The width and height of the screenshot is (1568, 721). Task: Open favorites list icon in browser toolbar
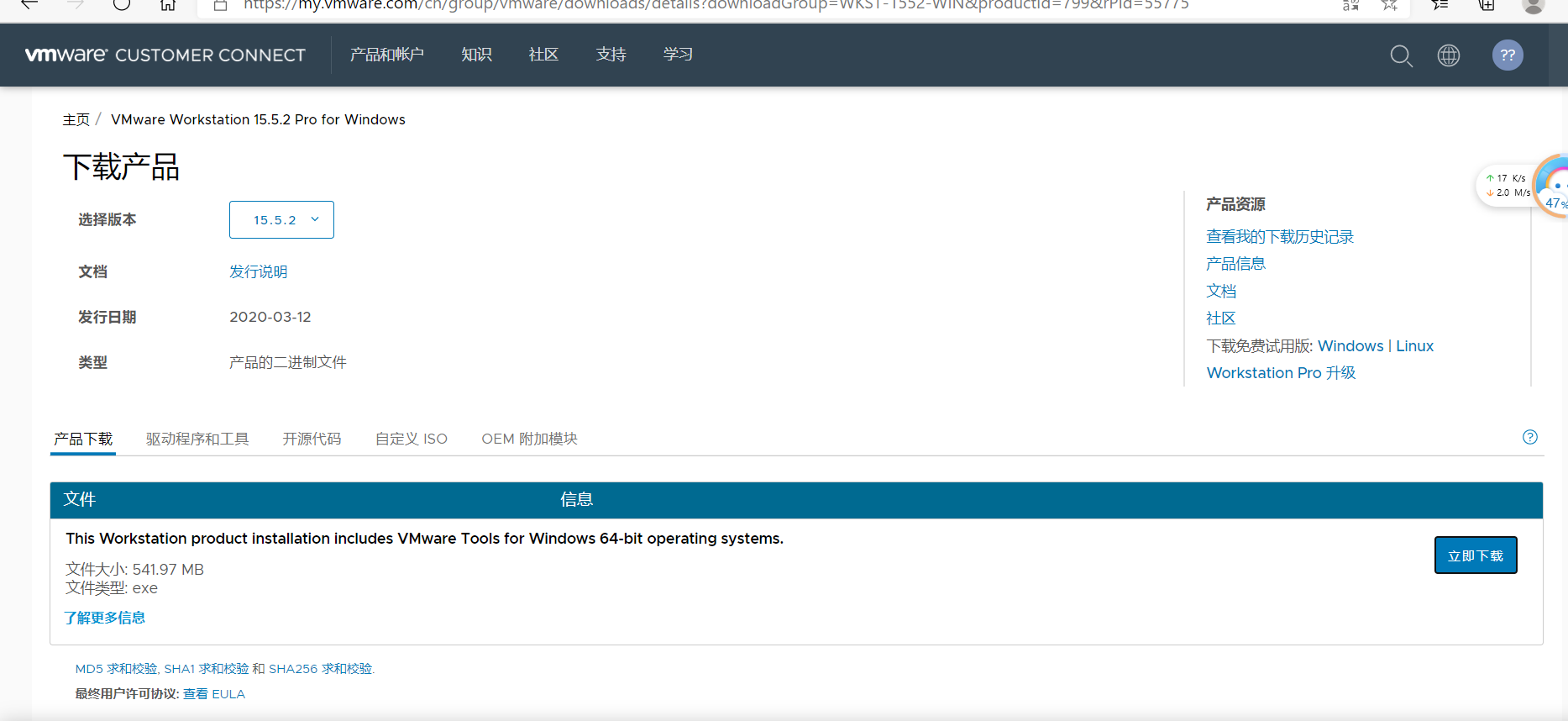1440,4
